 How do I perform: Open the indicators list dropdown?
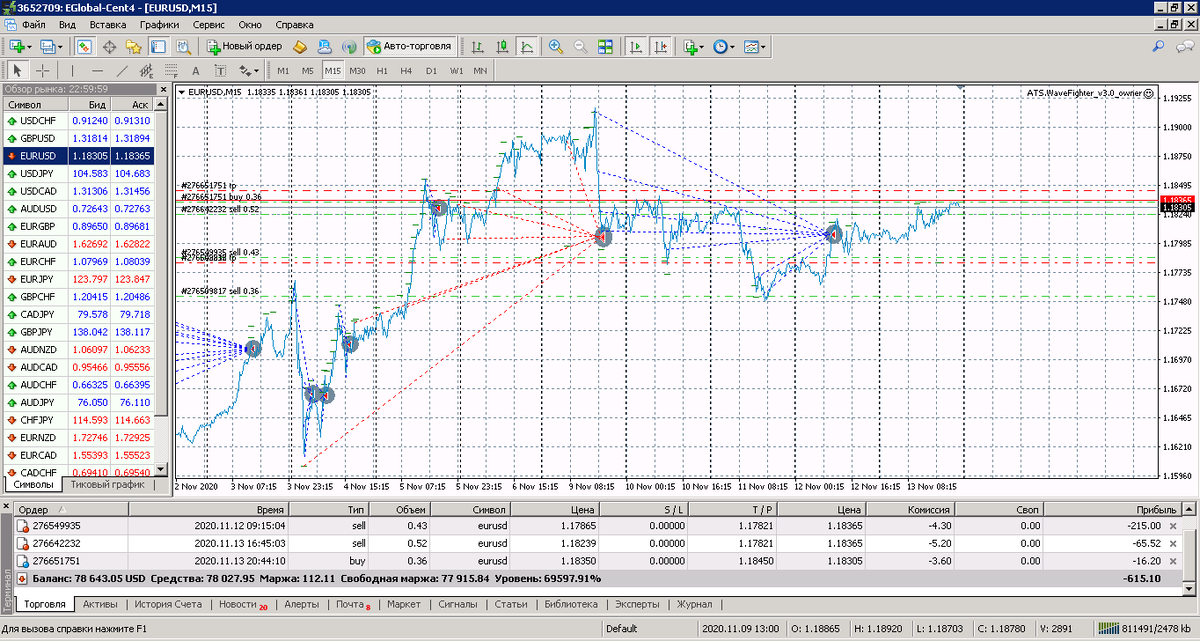[693, 46]
